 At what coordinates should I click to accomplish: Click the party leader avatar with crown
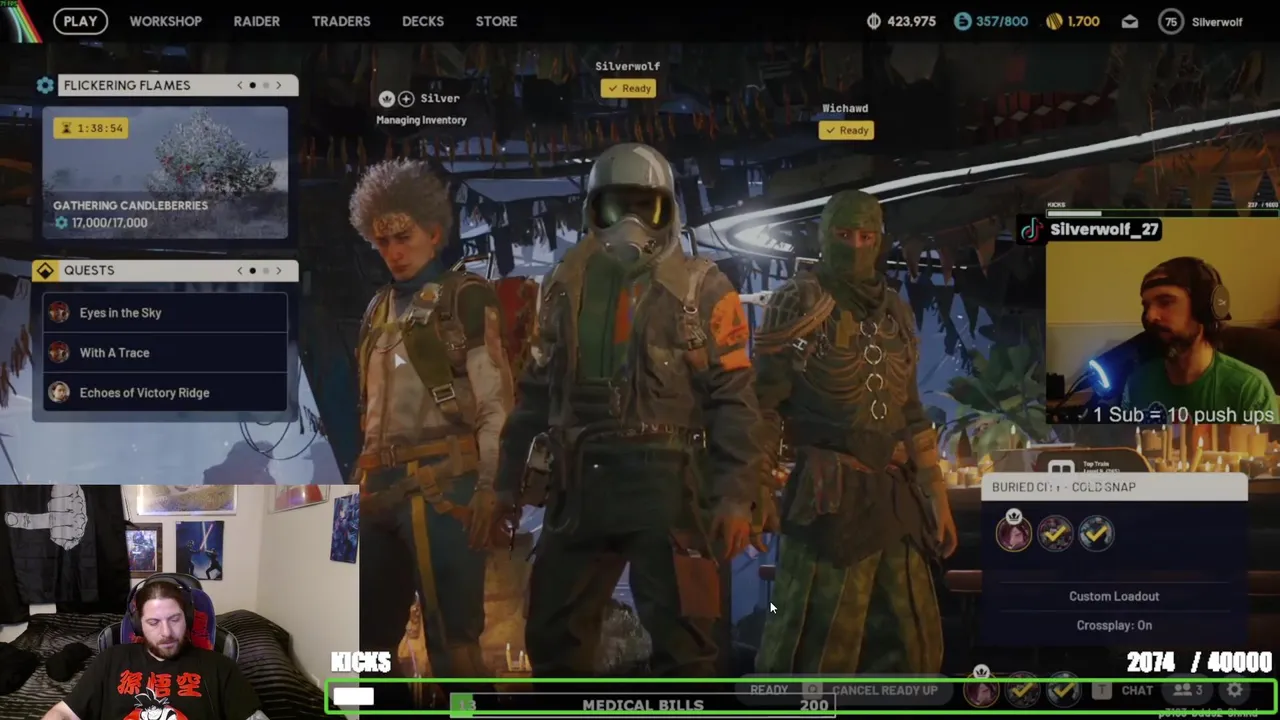(x=1013, y=533)
